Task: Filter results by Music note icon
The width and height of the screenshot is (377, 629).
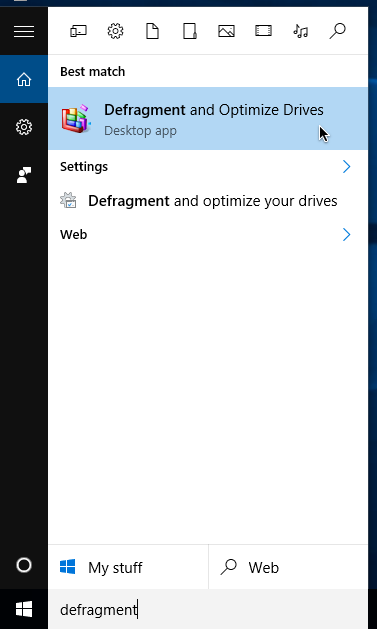Action: tap(300, 31)
